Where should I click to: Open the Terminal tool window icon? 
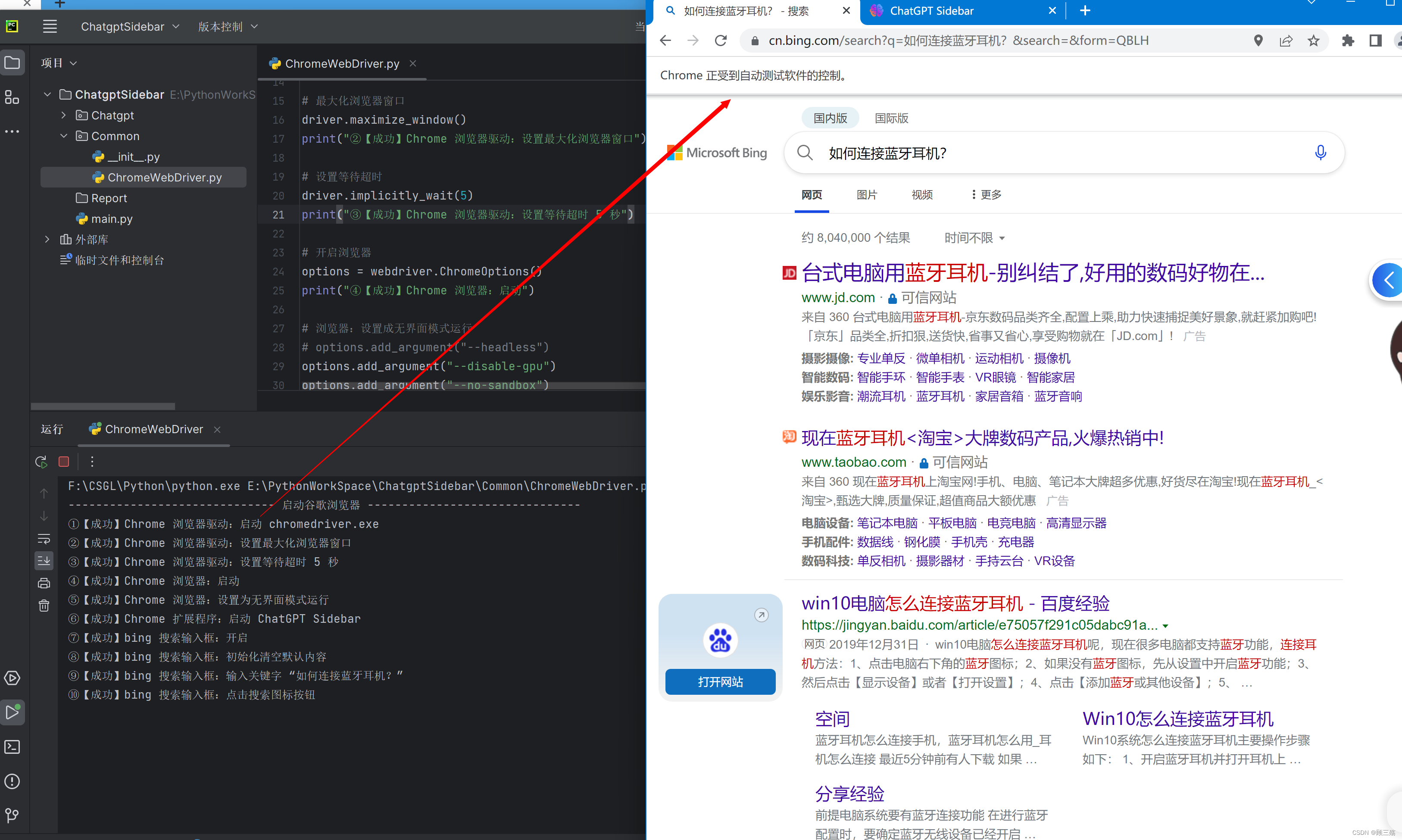(12, 747)
